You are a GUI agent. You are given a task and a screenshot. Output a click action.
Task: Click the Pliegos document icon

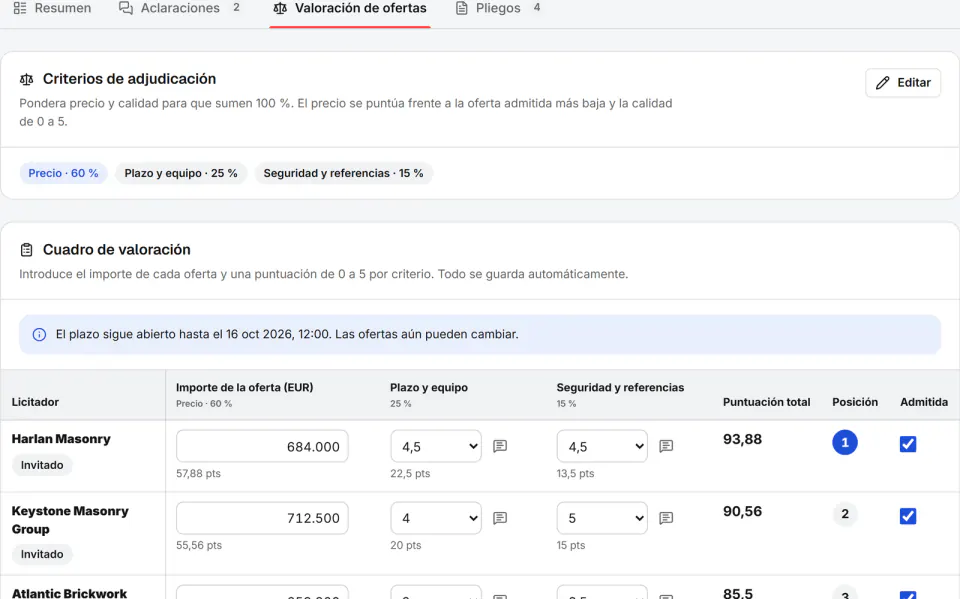[x=462, y=8]
